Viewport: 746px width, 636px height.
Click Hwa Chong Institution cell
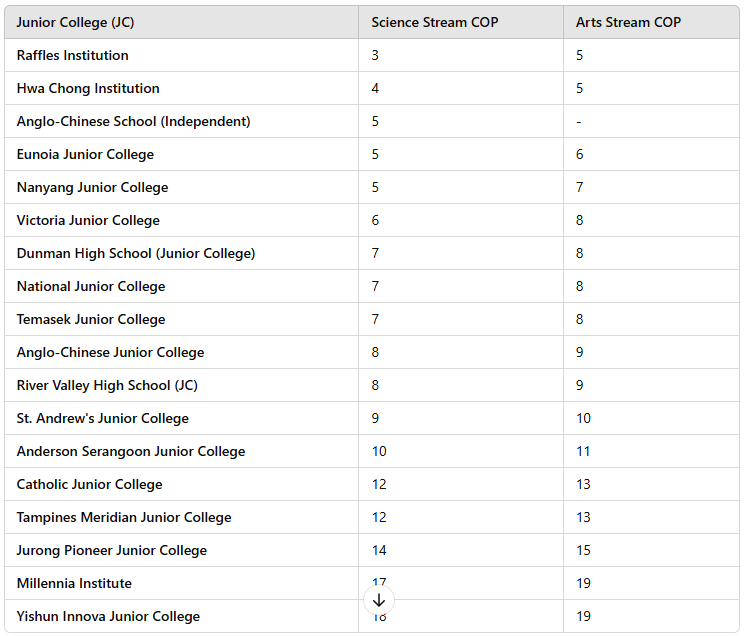tap(88, 88)
